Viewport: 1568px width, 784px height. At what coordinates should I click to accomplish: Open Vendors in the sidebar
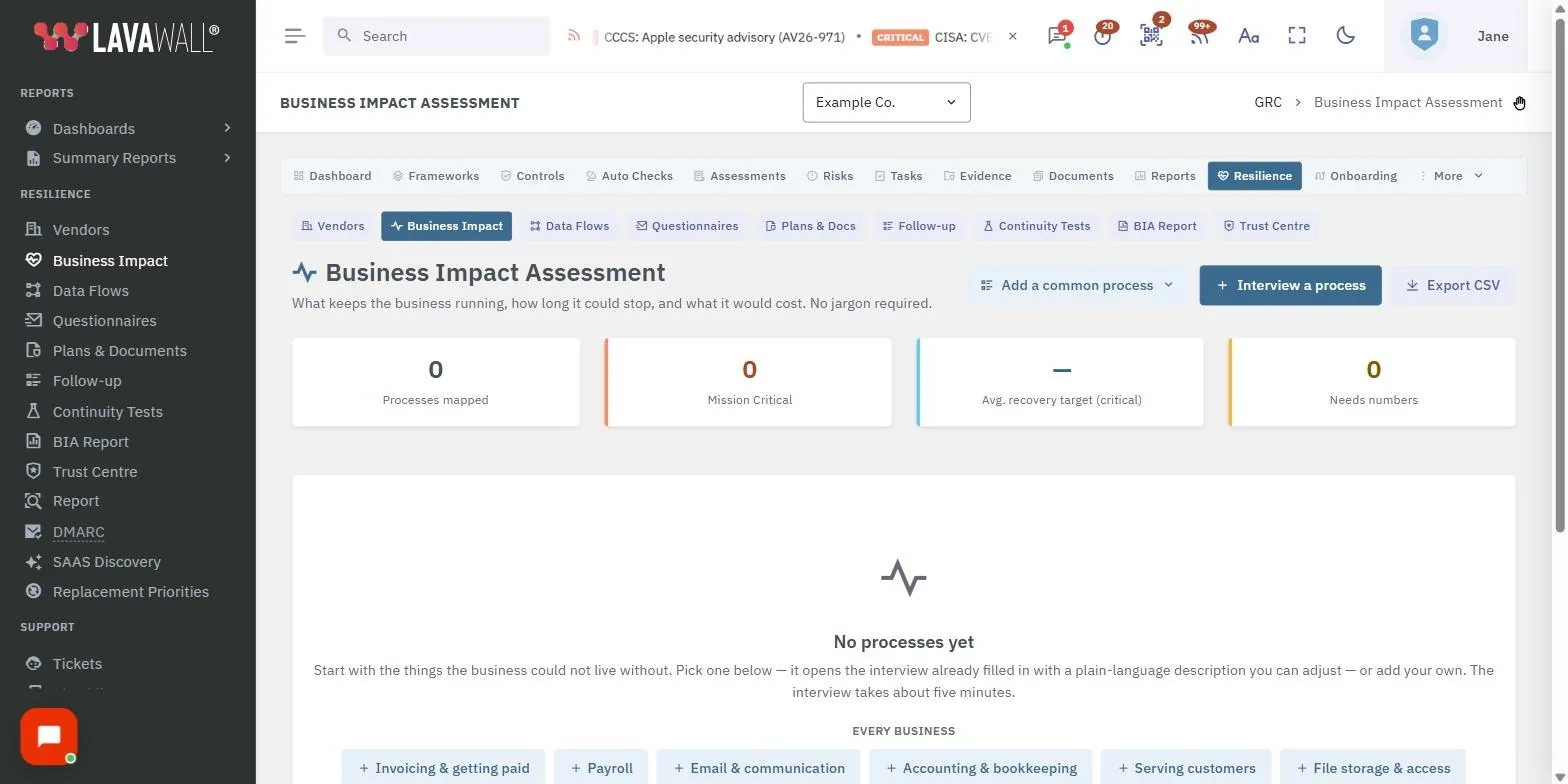(81, 230)
